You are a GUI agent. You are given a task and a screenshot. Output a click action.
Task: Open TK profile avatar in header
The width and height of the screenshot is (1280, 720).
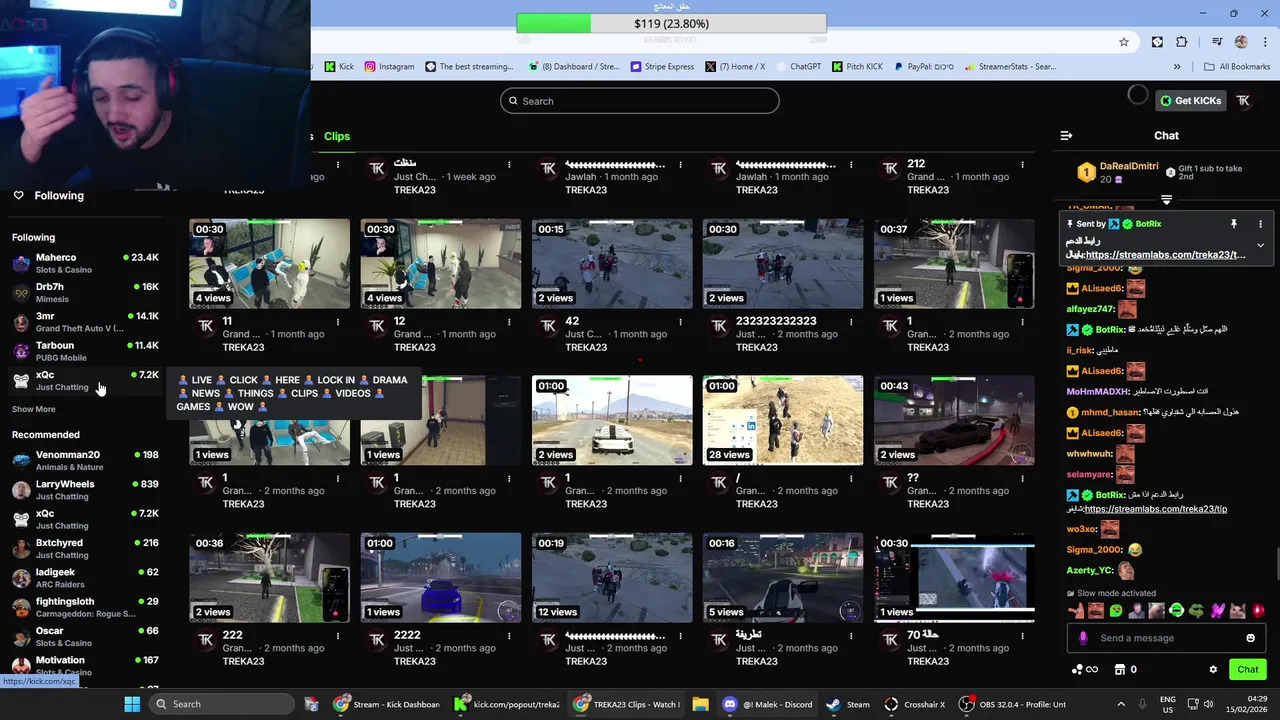pyautogui.click(x=1243, y=100)
